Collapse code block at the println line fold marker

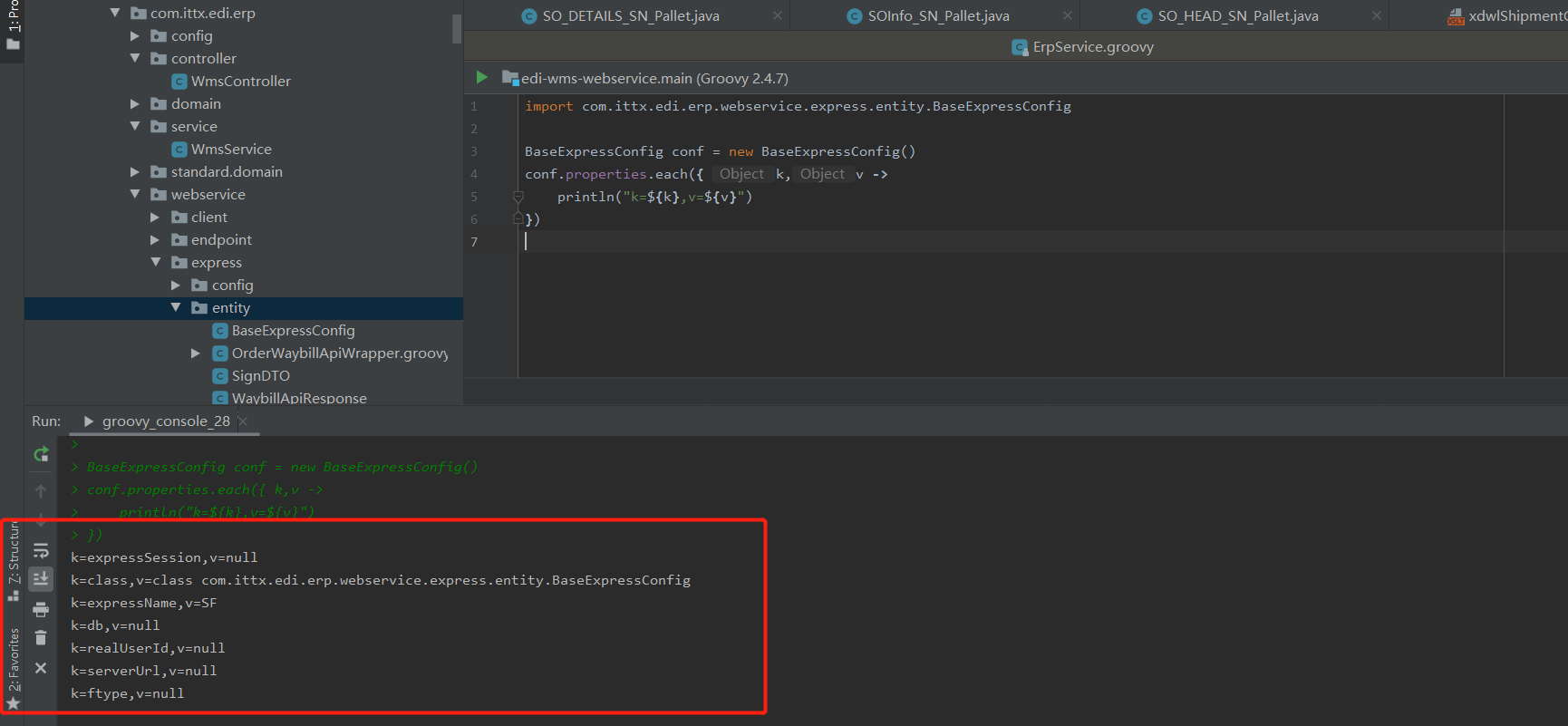tap(518, 197)
